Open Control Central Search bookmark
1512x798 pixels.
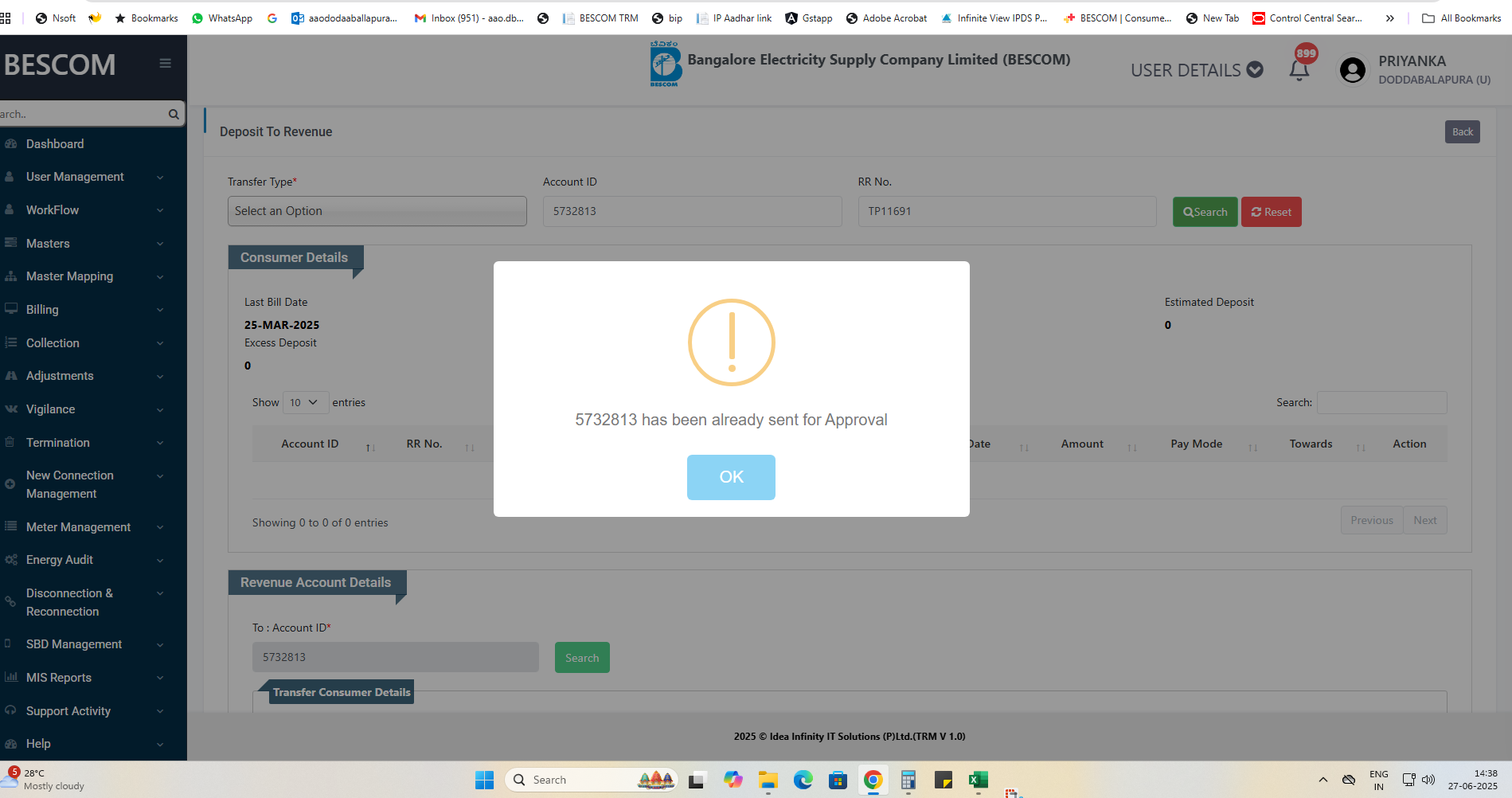(1307, 18)
